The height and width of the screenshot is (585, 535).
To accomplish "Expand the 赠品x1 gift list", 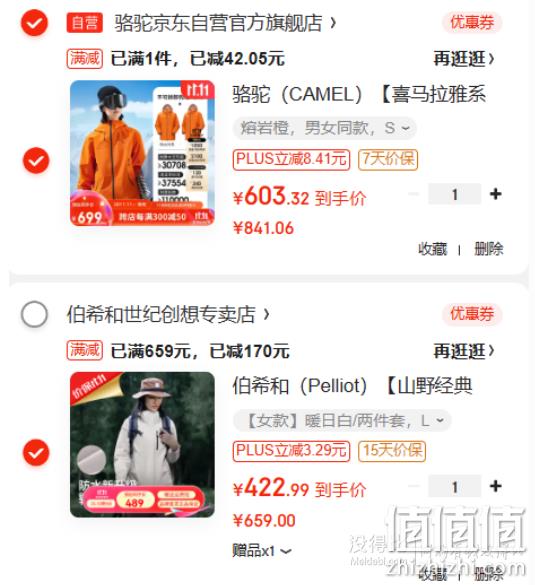I will point(262,551).
